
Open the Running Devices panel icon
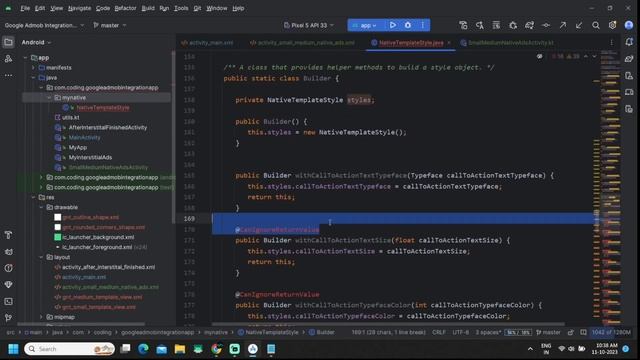pos(629,92)
